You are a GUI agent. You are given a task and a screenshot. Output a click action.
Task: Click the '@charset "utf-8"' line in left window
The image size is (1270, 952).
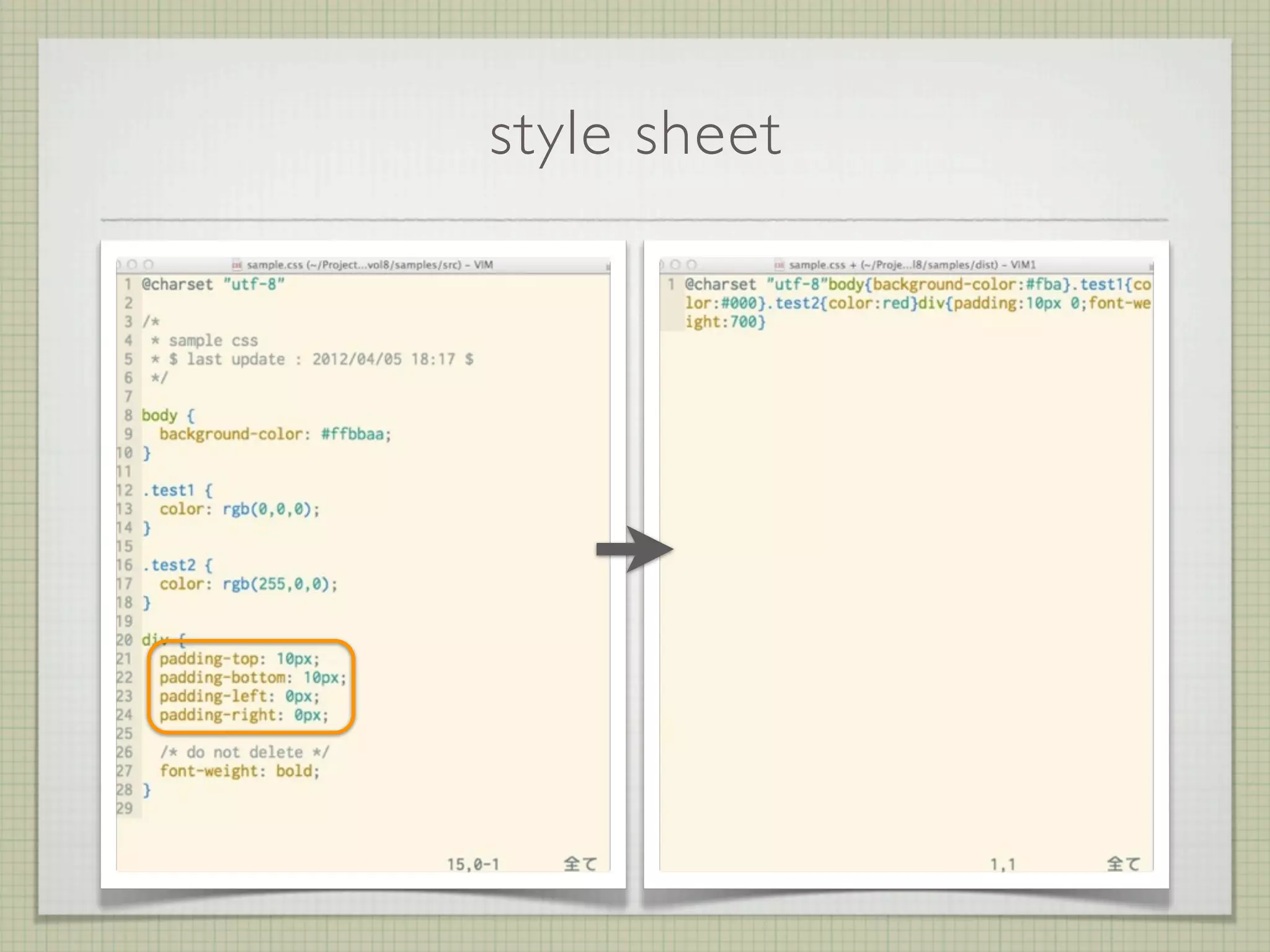tap(213, 284)
